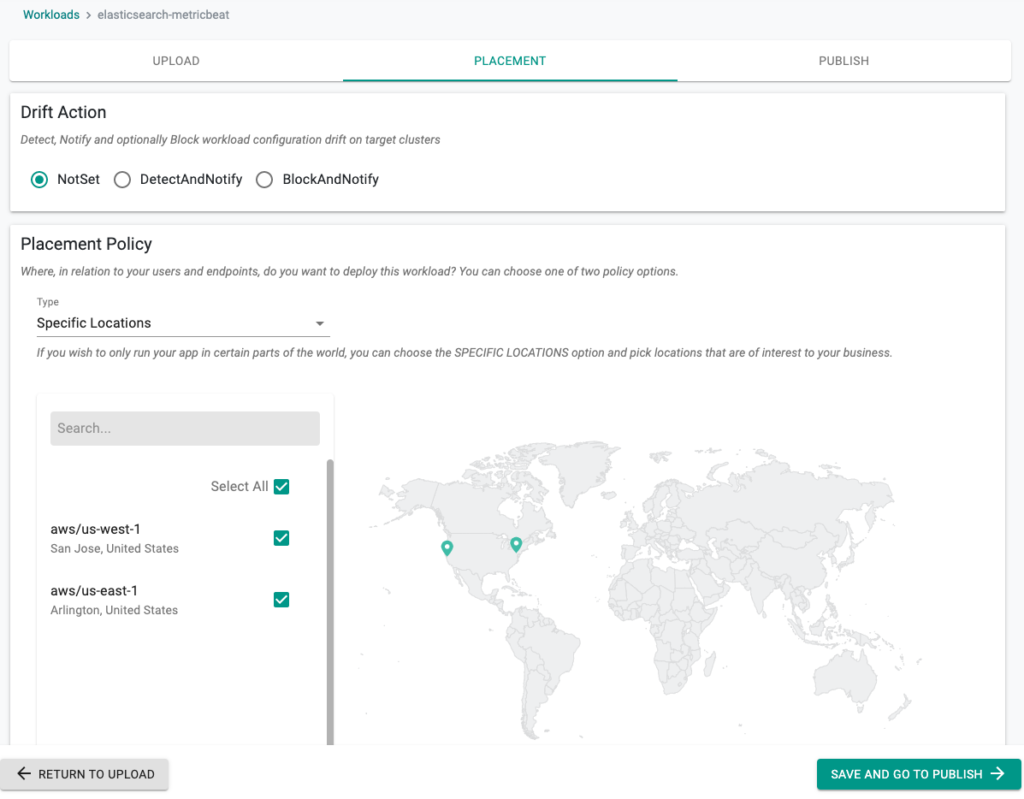Click the locations list scrollbar
The width and height of the screenshot is (1024, 799).
coord(330,601)
